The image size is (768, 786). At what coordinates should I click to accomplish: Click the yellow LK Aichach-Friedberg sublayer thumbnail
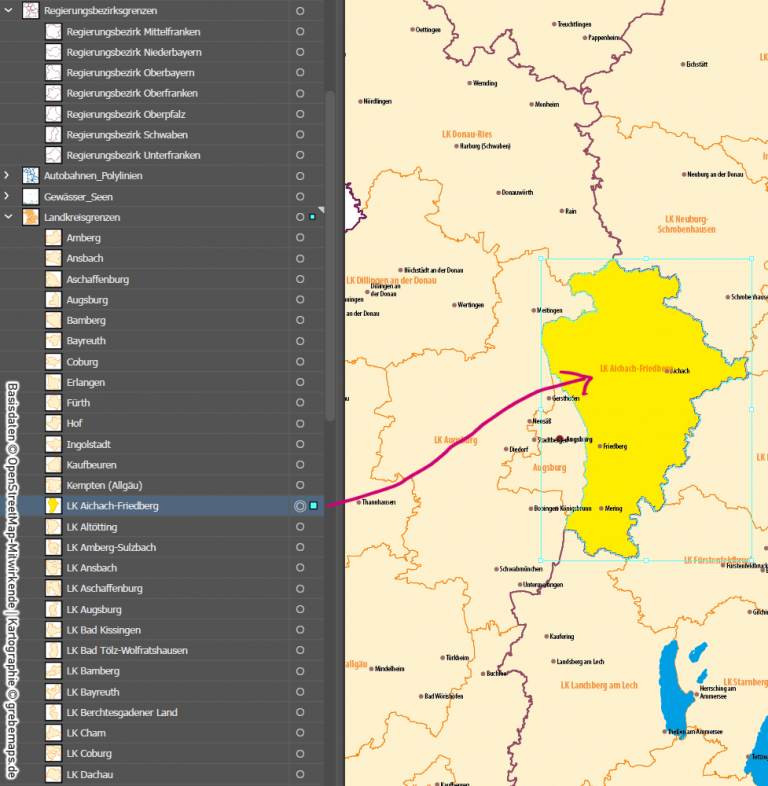[x=53, y=506]
